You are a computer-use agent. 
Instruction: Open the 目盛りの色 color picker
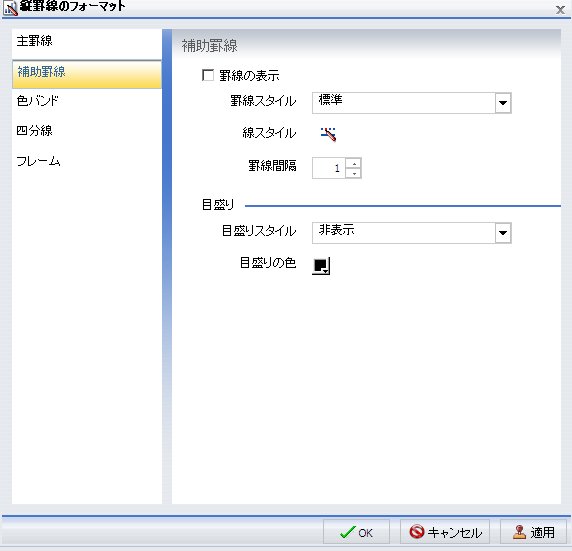[321, 265]
